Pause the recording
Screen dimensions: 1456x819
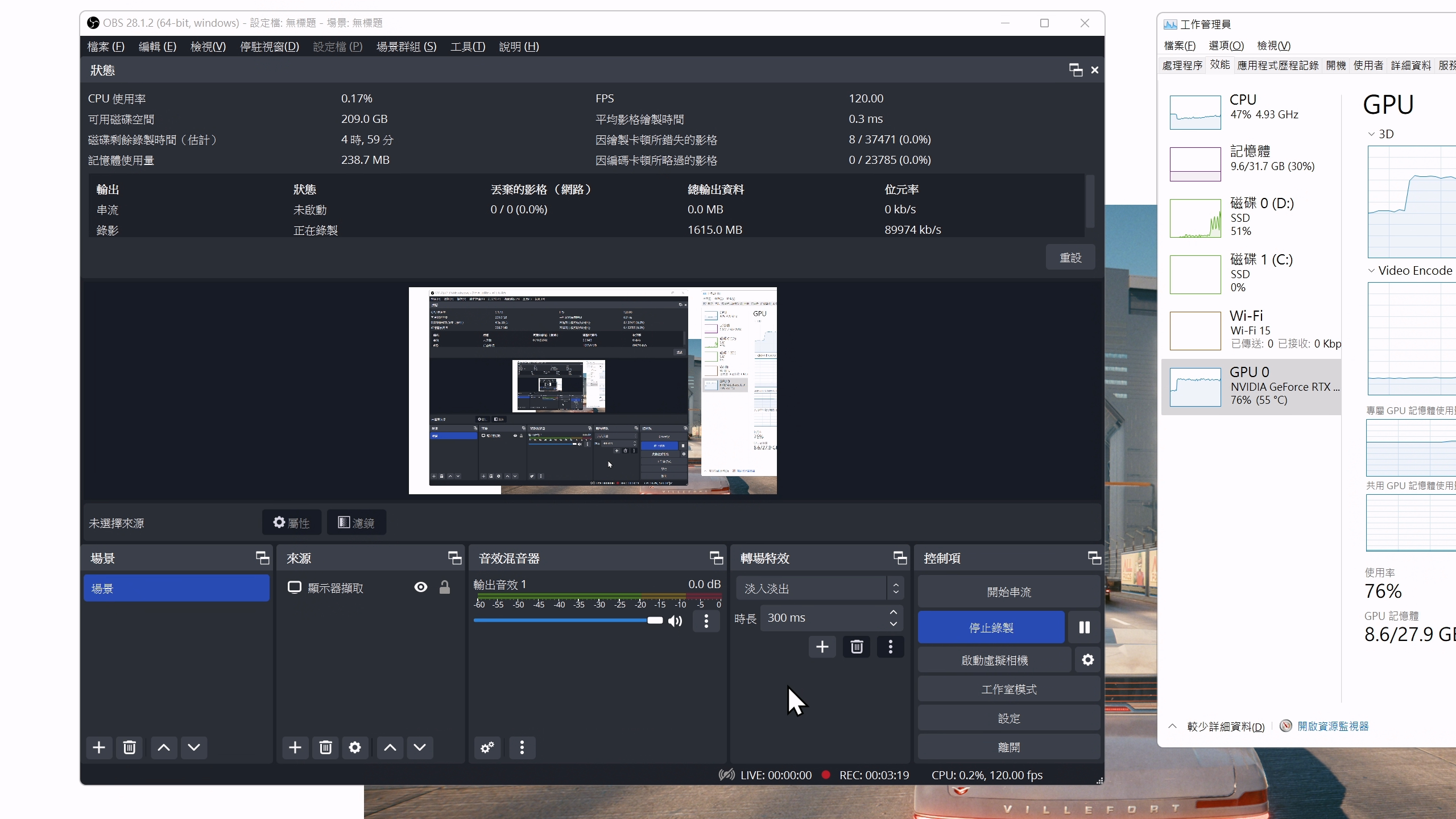[1085, 627]
